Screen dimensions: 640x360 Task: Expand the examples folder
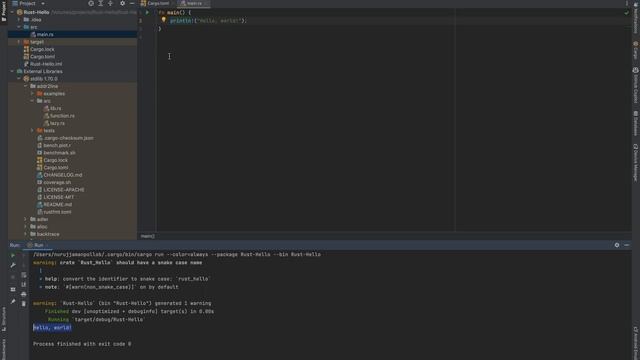[x=32, y=93]
